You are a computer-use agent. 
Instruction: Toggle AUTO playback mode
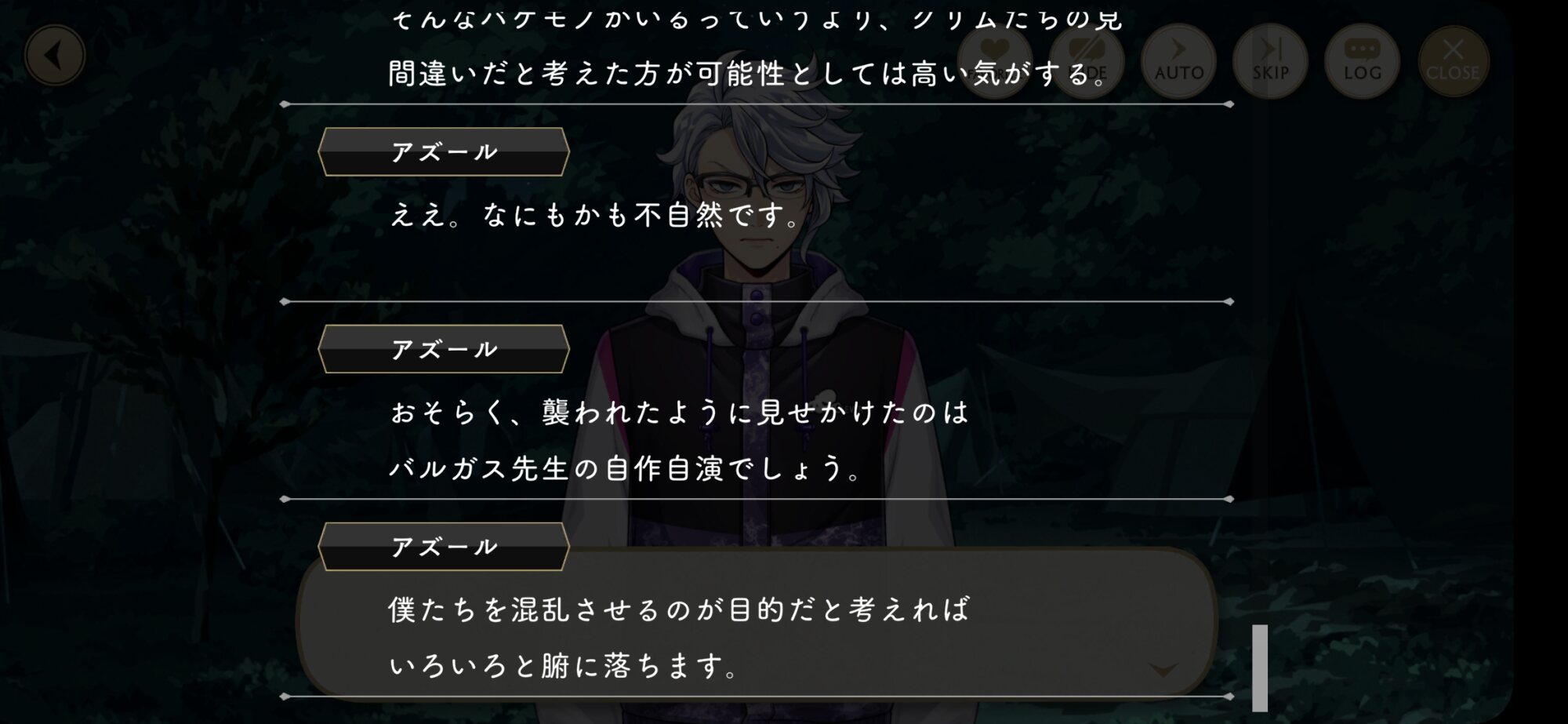tap(1178, 61)
